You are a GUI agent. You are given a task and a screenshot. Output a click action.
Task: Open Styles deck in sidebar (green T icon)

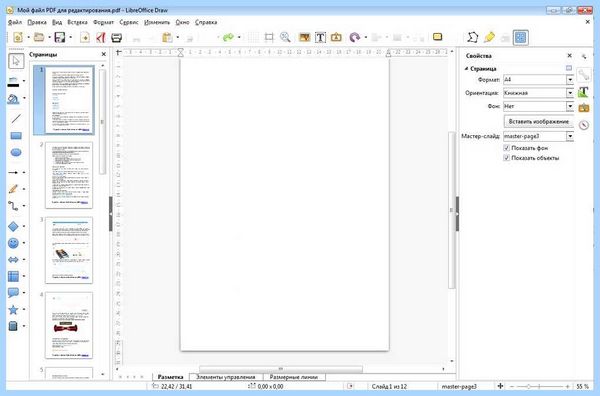pyautogui.click(x=584, y=91)
